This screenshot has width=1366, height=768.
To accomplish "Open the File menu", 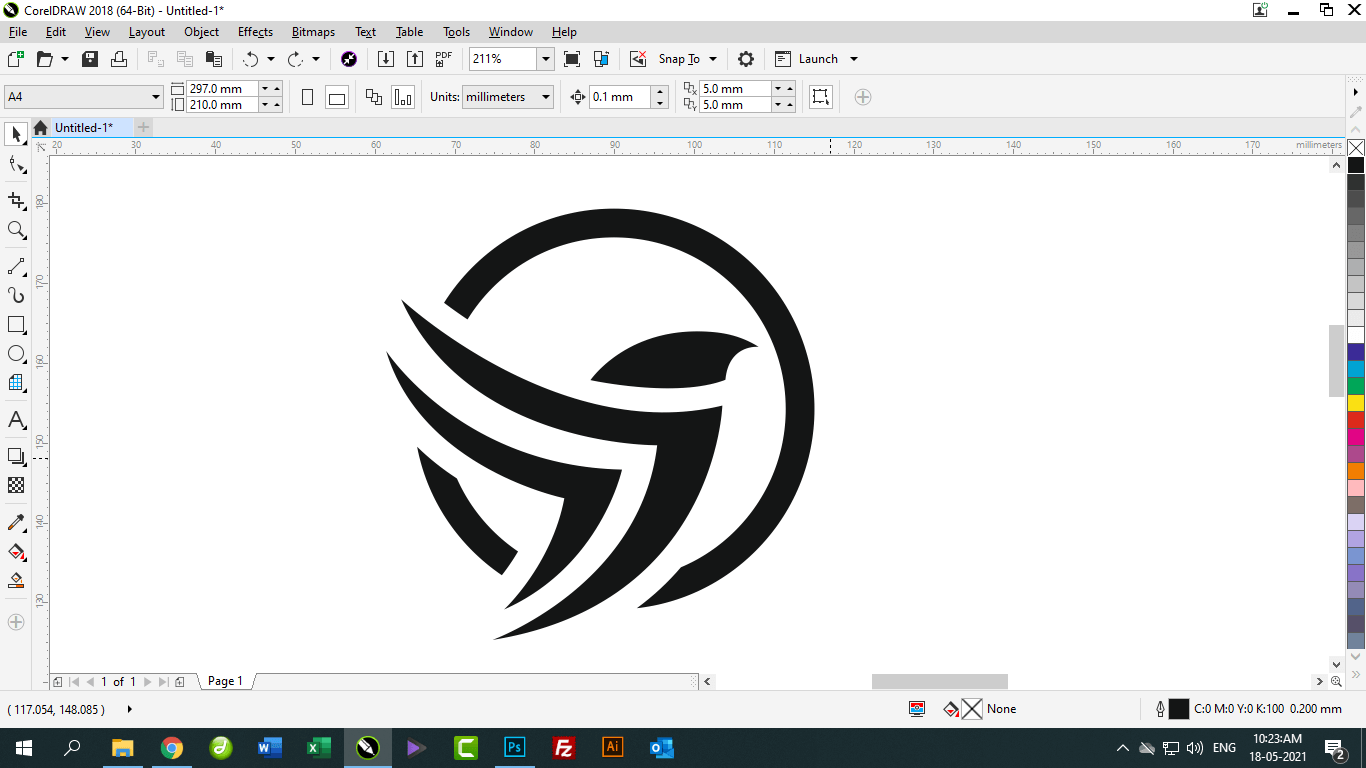I will click(18, 32).
